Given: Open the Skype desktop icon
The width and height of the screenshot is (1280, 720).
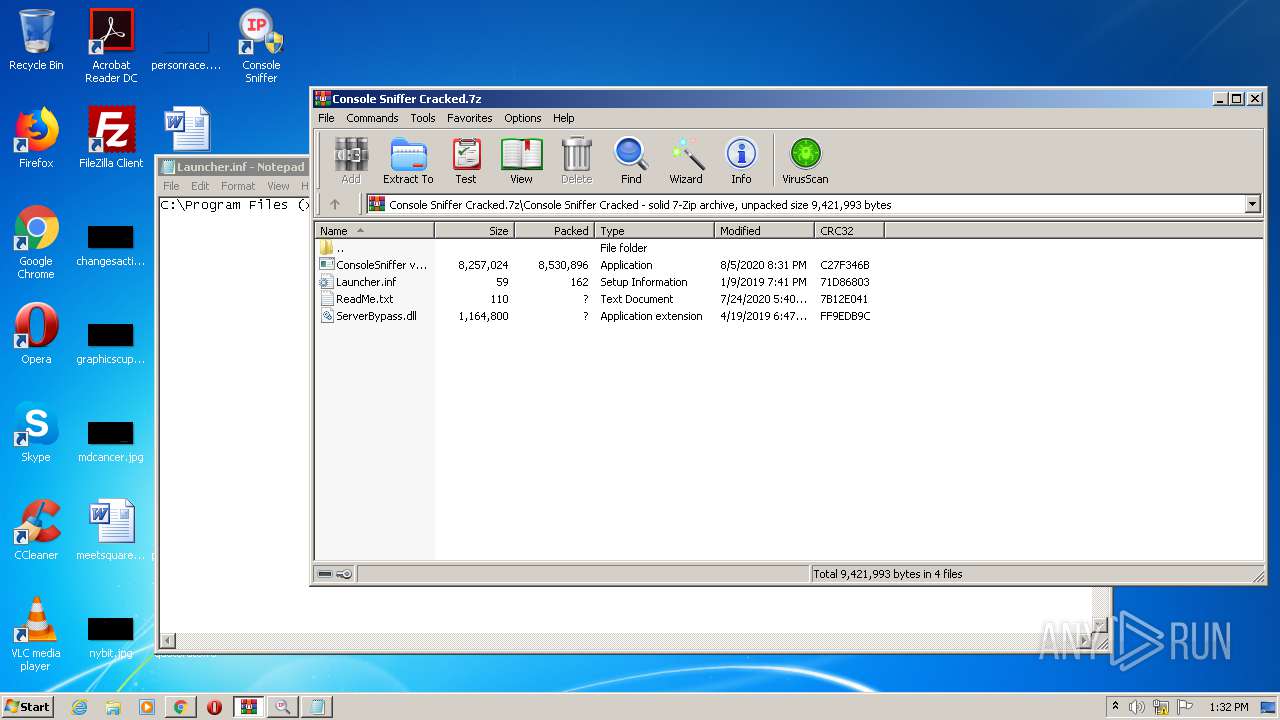Looking at the screenshot, I should (36, 432).
